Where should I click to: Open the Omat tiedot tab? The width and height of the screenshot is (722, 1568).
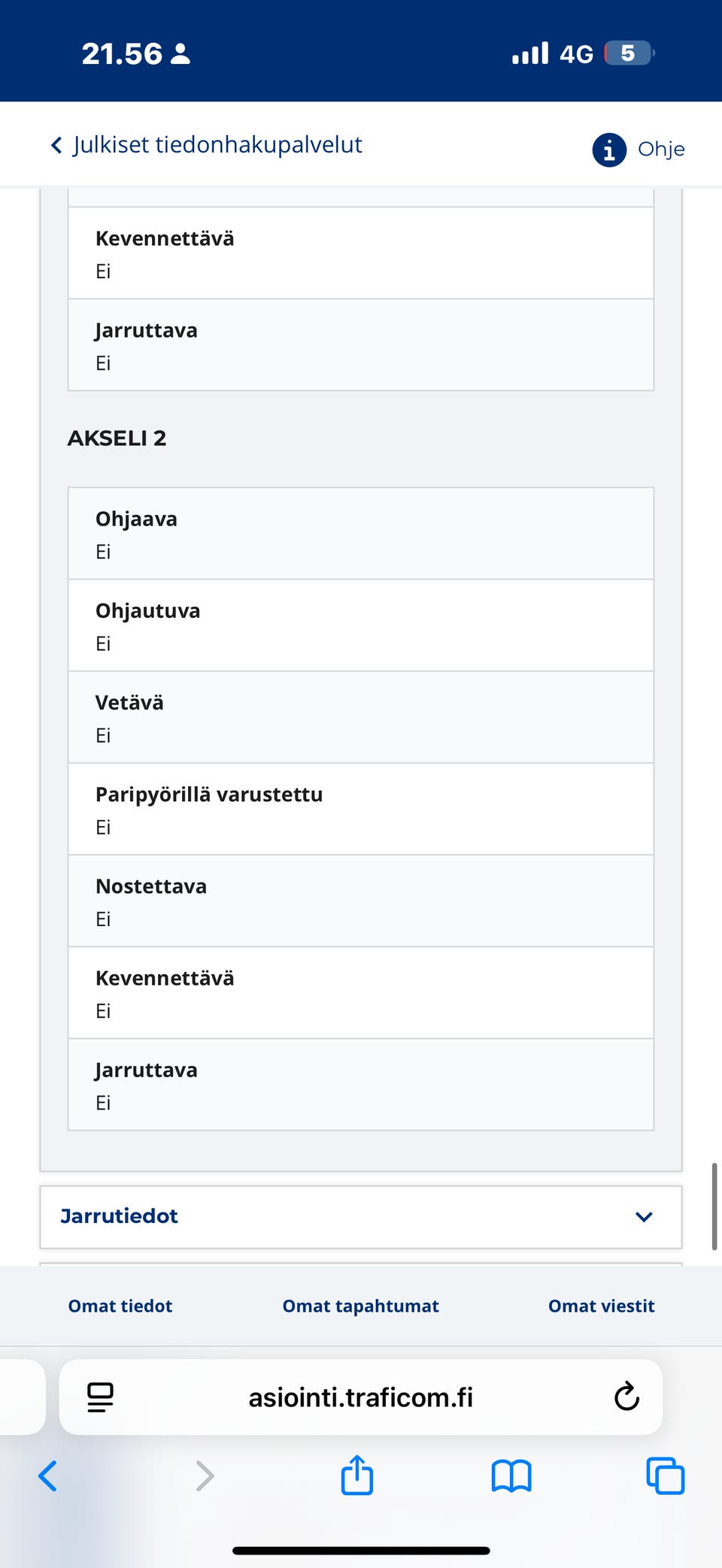pos(120,1306)
